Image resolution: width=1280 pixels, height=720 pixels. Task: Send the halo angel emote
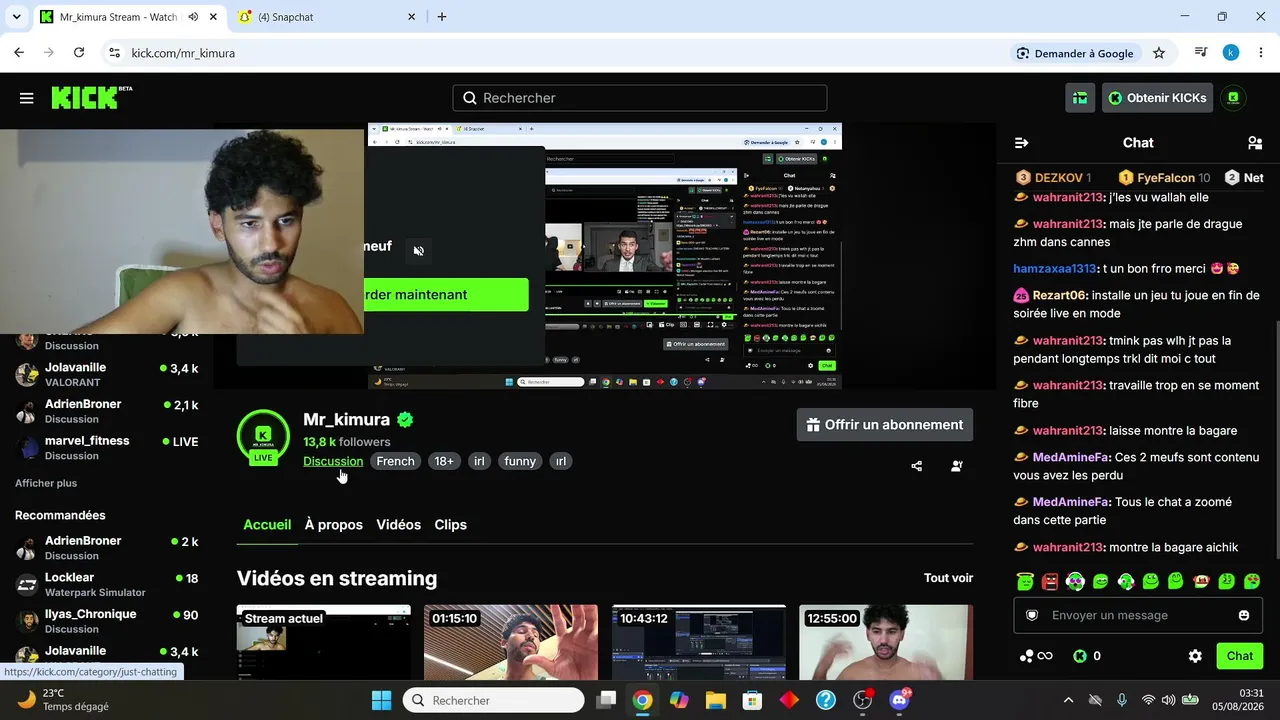pos(1024,581)
